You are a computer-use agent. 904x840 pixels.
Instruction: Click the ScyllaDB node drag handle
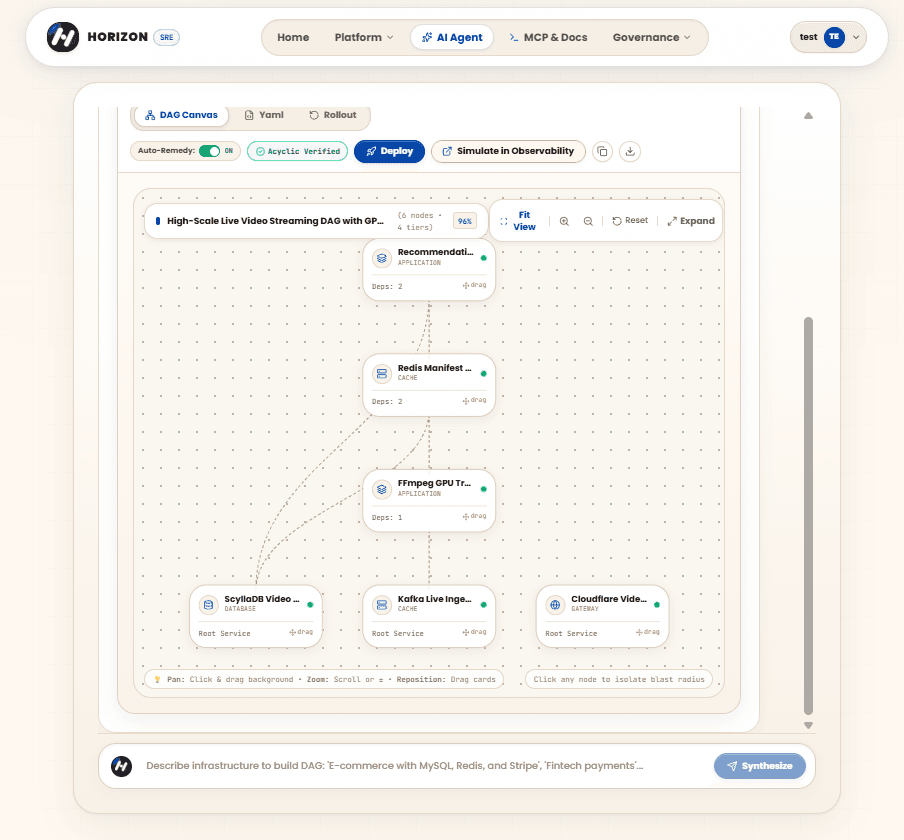pyautogui.click(x=301, y=632)
